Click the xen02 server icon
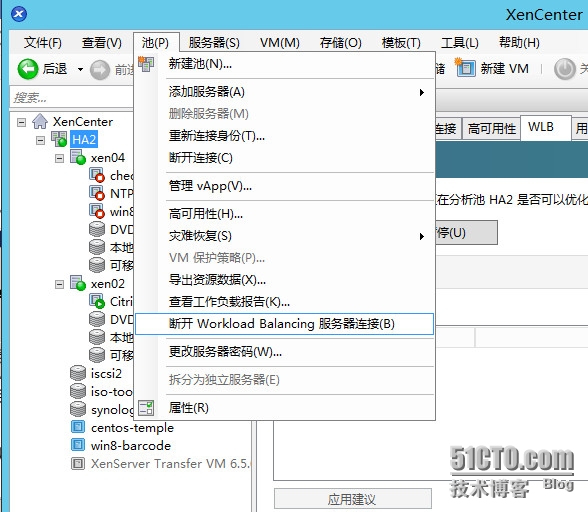Image resolution: width=588 pixels, height=512 pixels. pyautogui.click(x=78, y=284)
